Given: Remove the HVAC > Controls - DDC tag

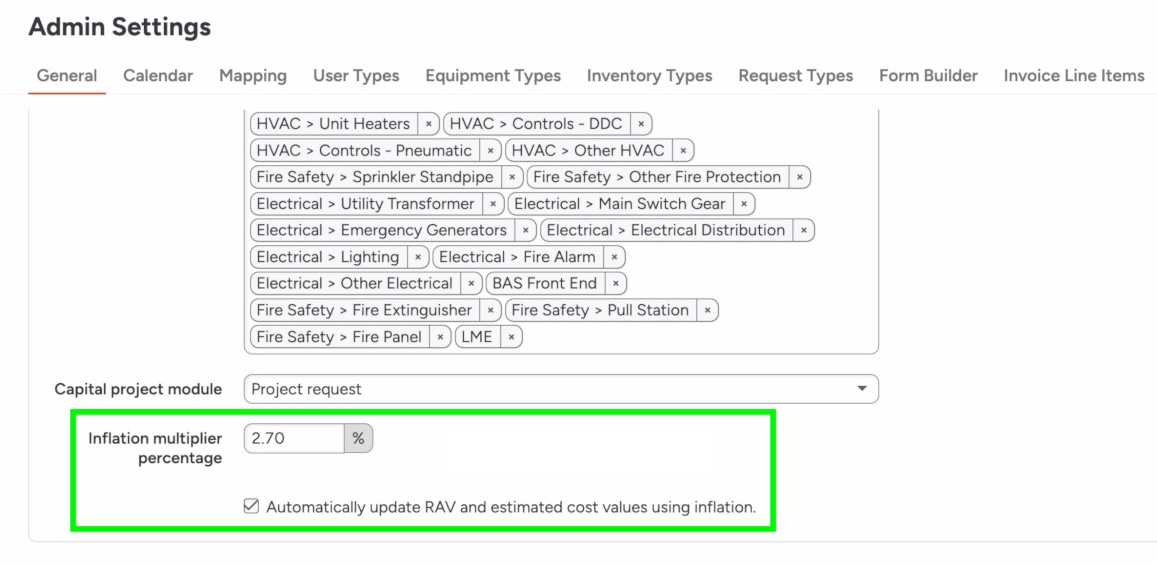Looking at the screenshot, I should (640, 124).
